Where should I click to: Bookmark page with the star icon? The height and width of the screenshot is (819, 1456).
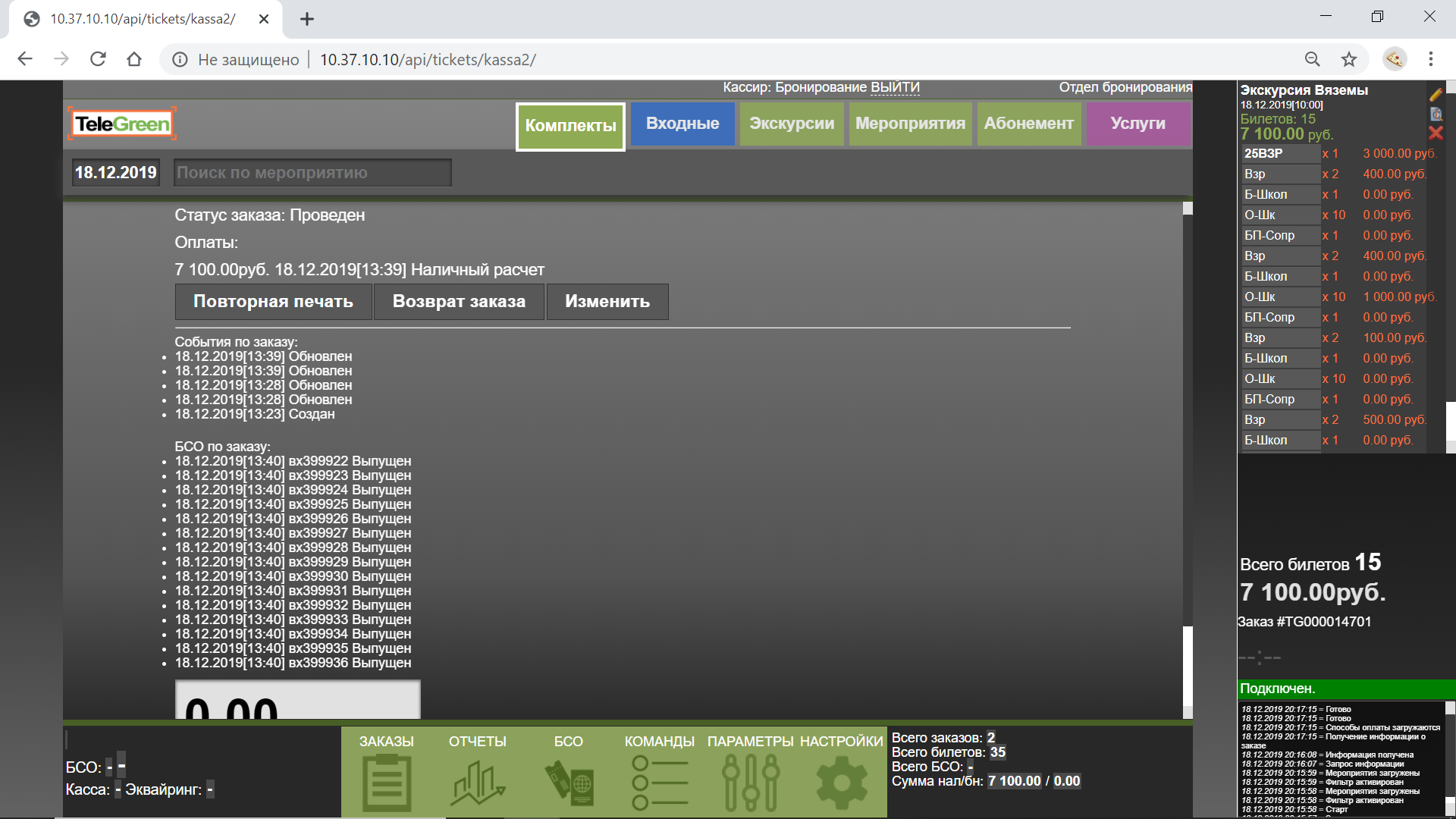coord(1348,59)
